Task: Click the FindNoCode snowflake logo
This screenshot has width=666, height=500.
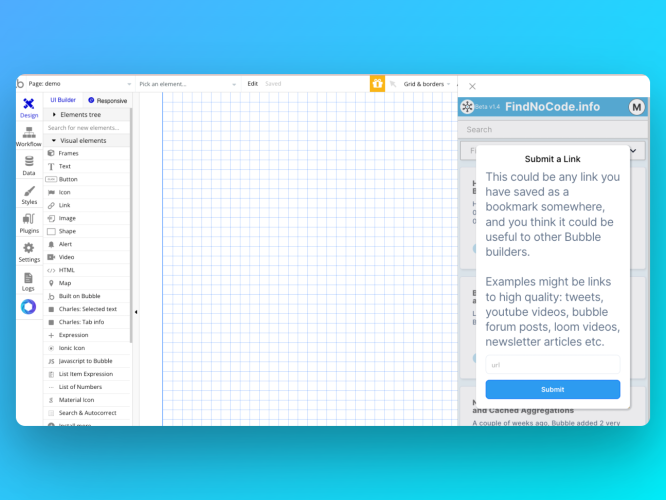Action: pos(467,107)
